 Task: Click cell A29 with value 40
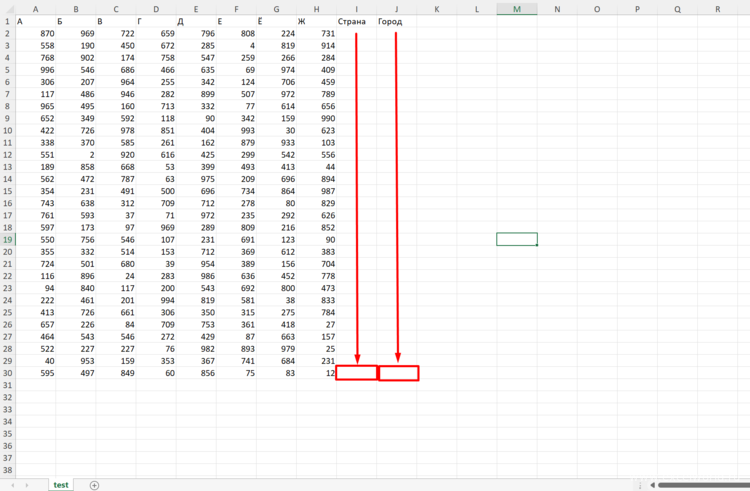(35, 361)
